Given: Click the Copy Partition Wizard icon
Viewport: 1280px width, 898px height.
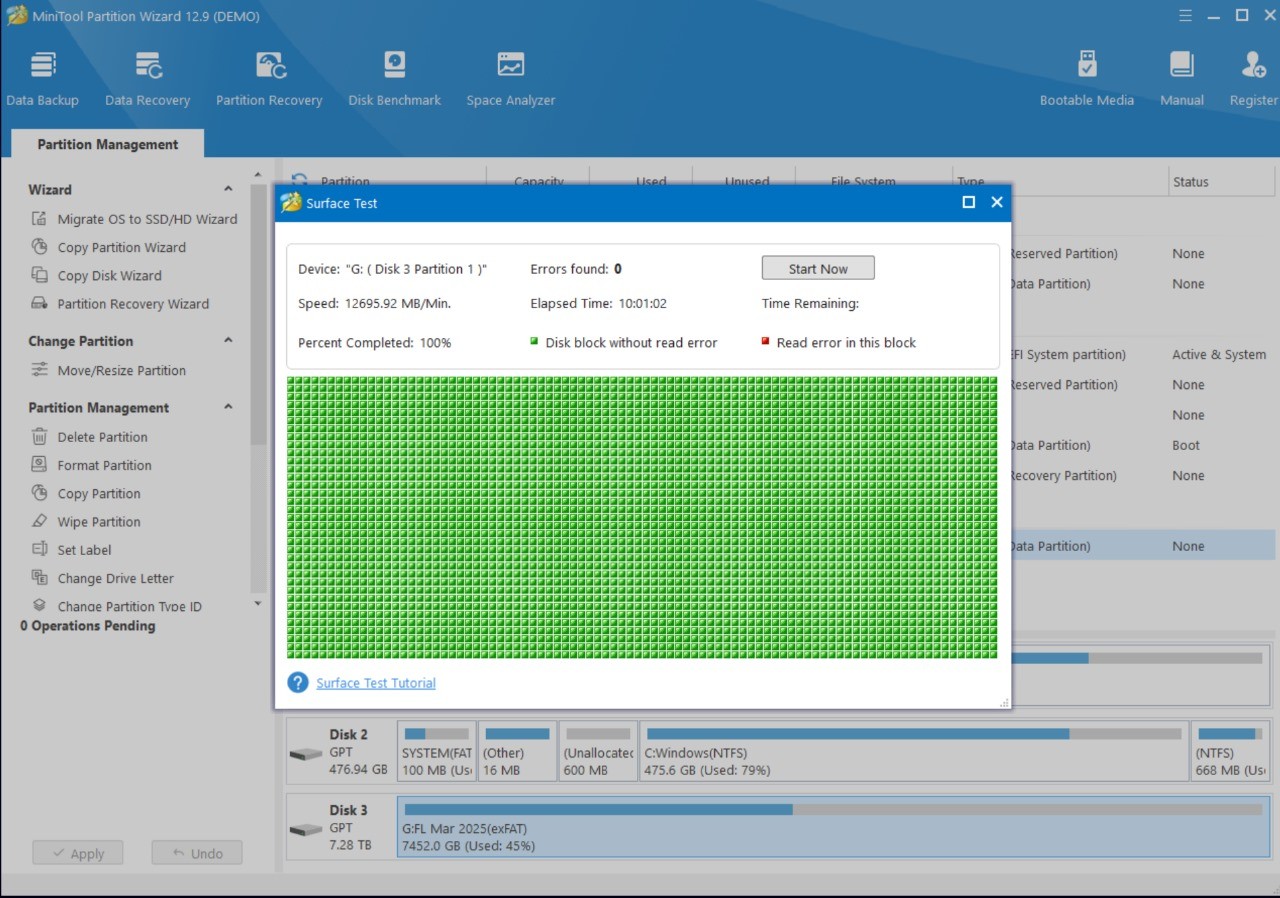Looking at the screenshot, I should 39,247.
